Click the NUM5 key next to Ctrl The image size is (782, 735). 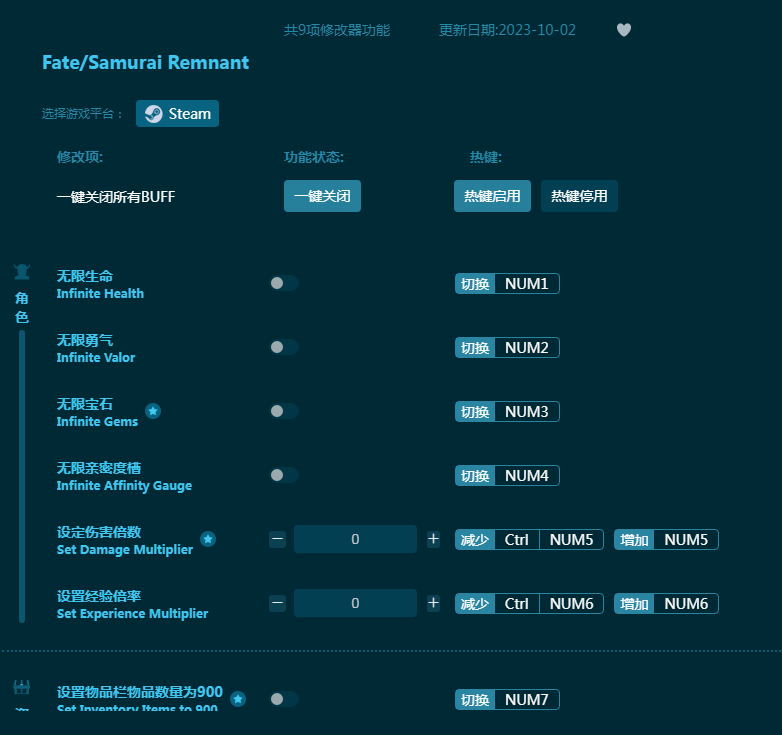(x=572, y=540)
